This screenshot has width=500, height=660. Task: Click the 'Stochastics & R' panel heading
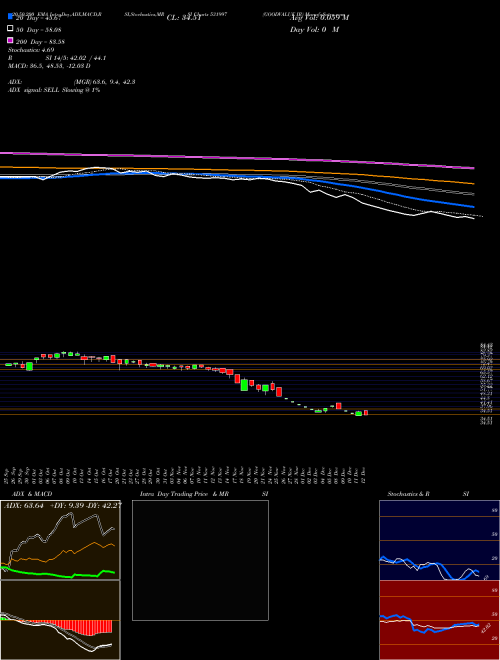(x=408, y=494)
